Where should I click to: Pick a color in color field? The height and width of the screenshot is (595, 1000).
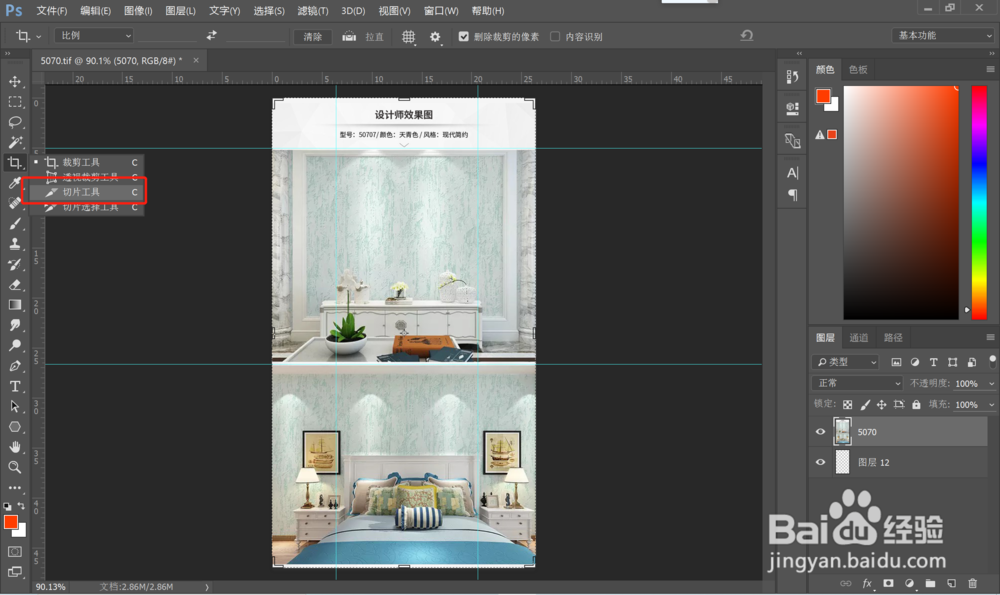901,202
